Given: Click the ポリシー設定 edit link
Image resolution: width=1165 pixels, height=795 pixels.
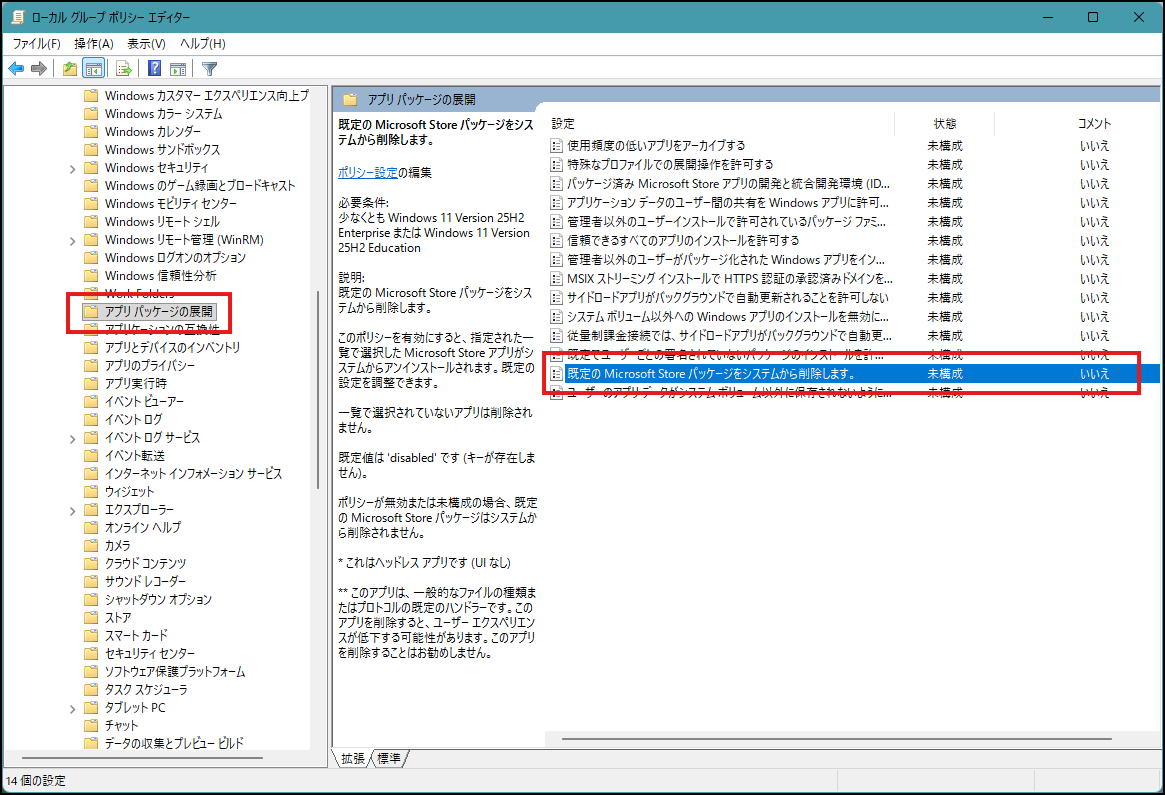Looking at the screenshot, I should [x=367, y=172].
